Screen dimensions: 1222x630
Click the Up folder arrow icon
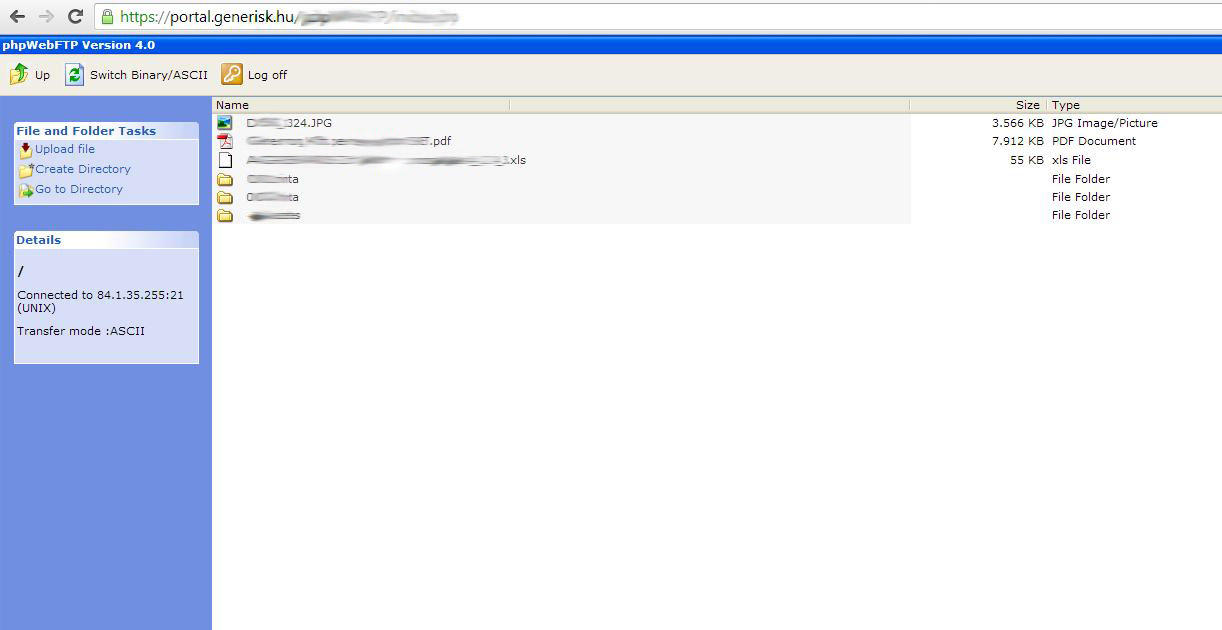19,74
